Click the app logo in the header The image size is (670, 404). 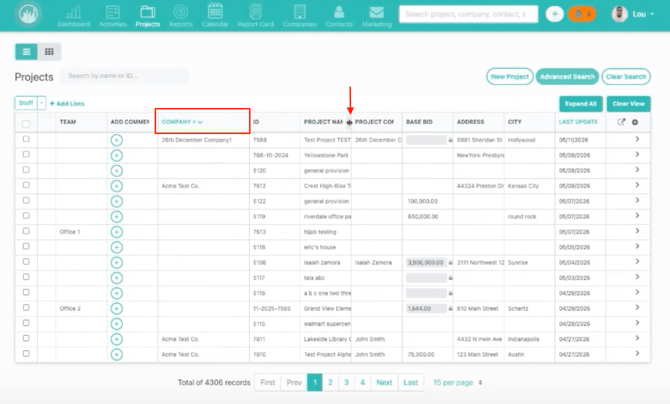(28, 14)
